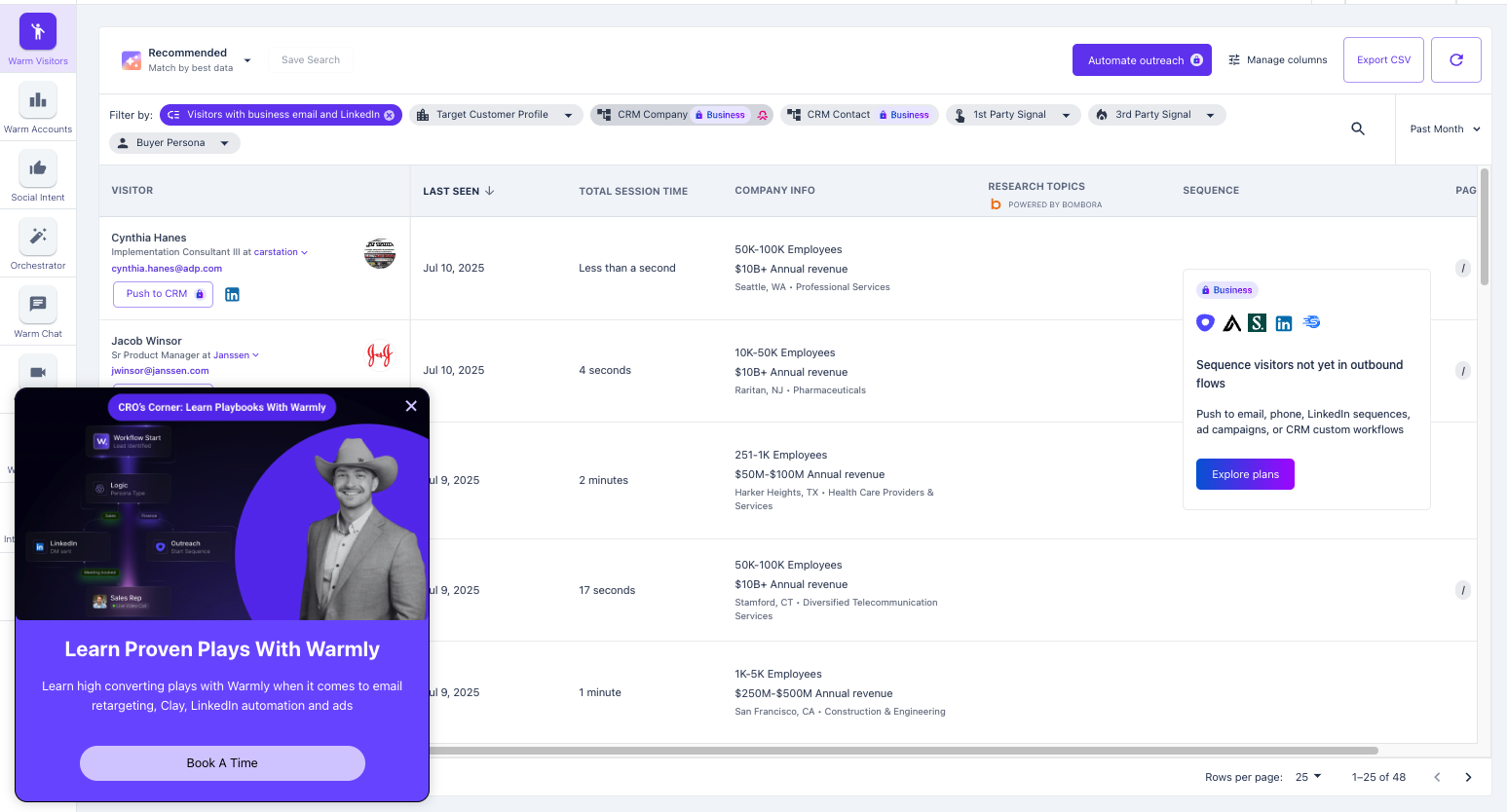
Task: Open Orchestrator section
Action: pos(38,244)
